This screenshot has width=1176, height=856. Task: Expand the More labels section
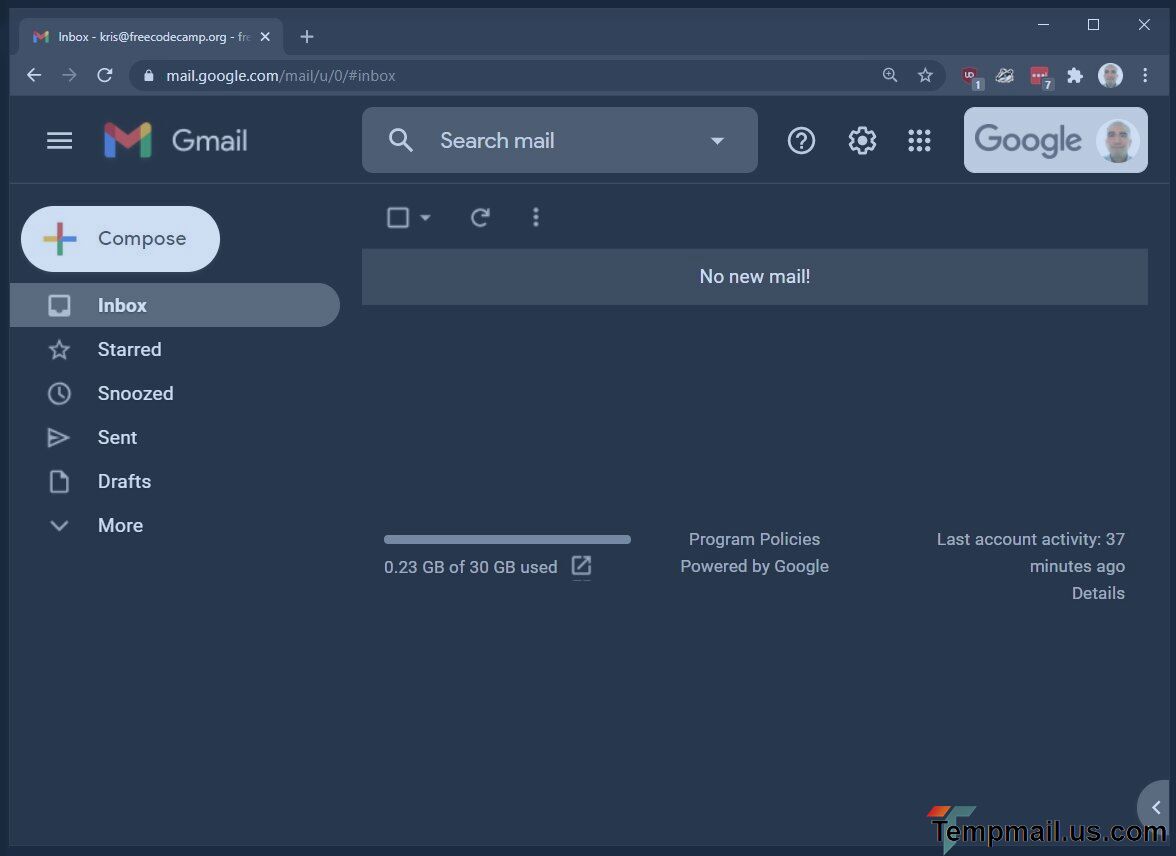pos(120,525)
